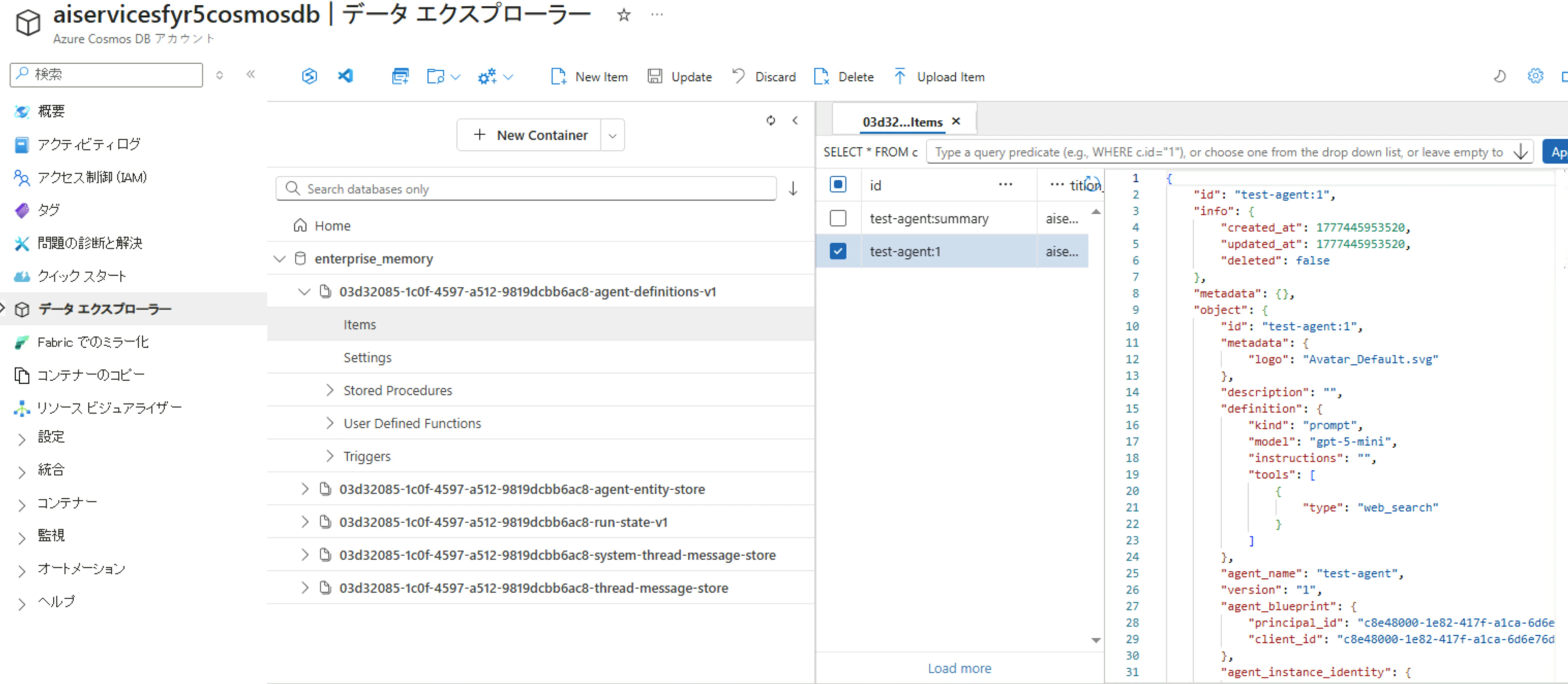Open the query predicate dropdown list

[1521, 151]
